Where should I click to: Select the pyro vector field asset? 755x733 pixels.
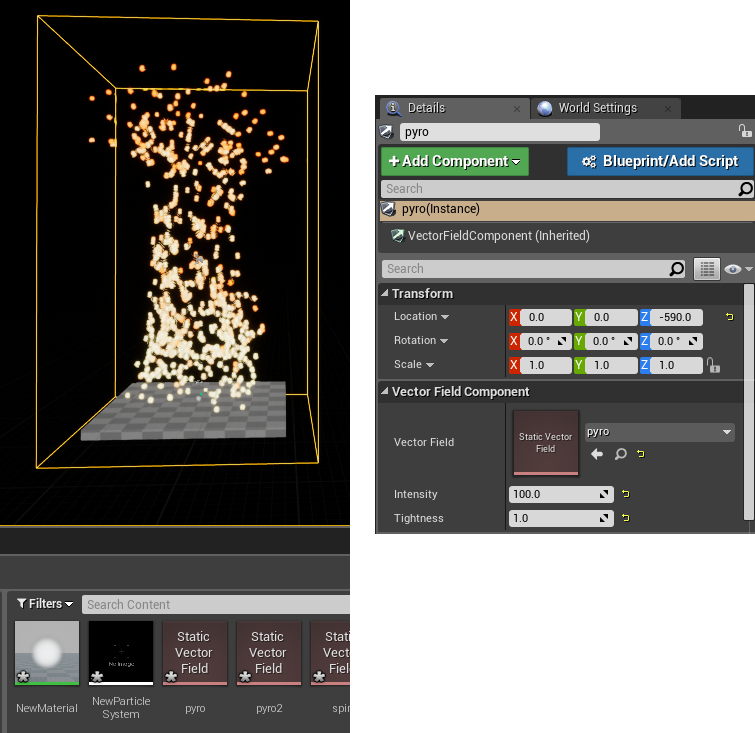(x=195, y=653)
